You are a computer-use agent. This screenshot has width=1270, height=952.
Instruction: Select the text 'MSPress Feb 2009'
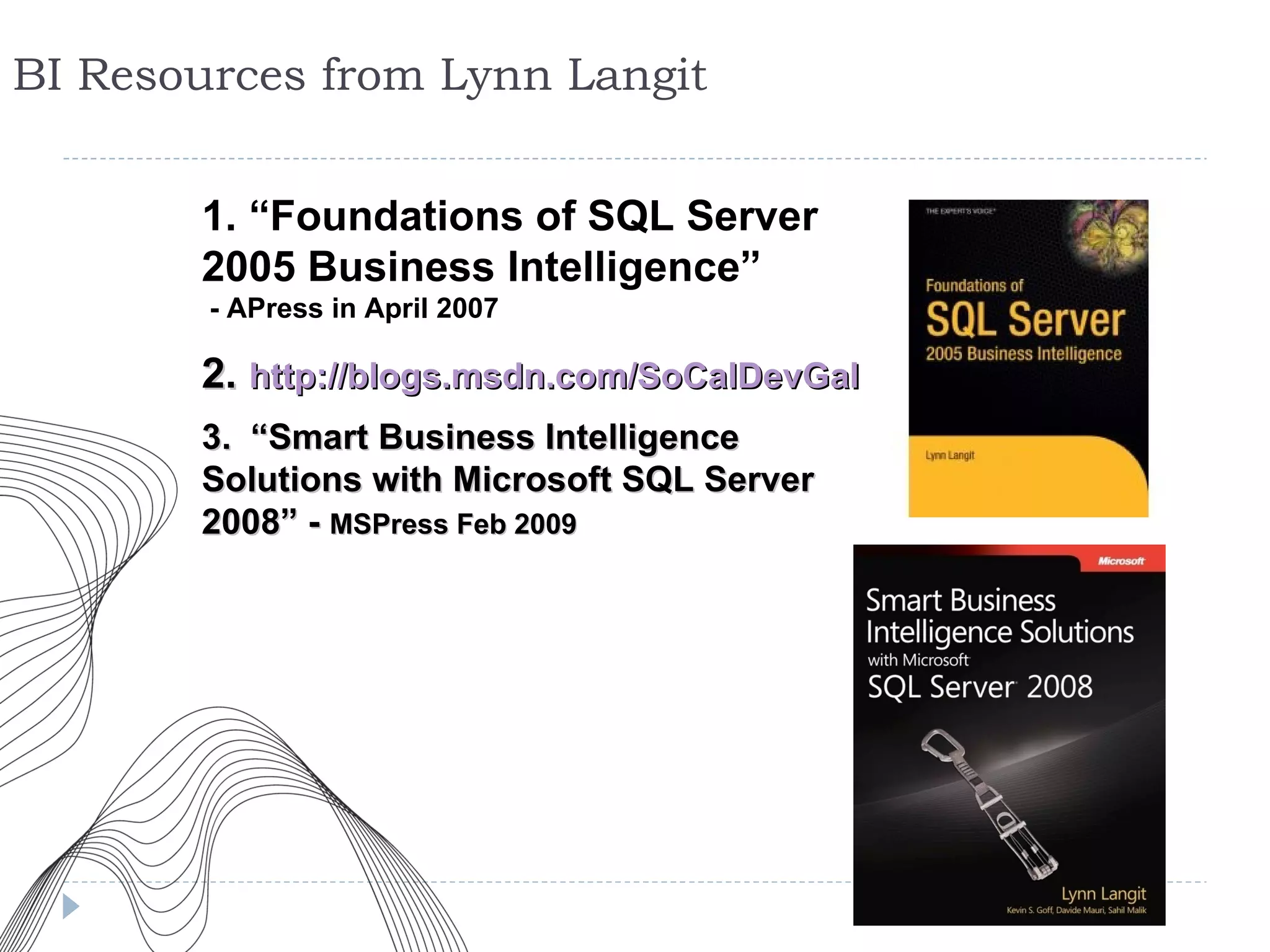[453, 524]
